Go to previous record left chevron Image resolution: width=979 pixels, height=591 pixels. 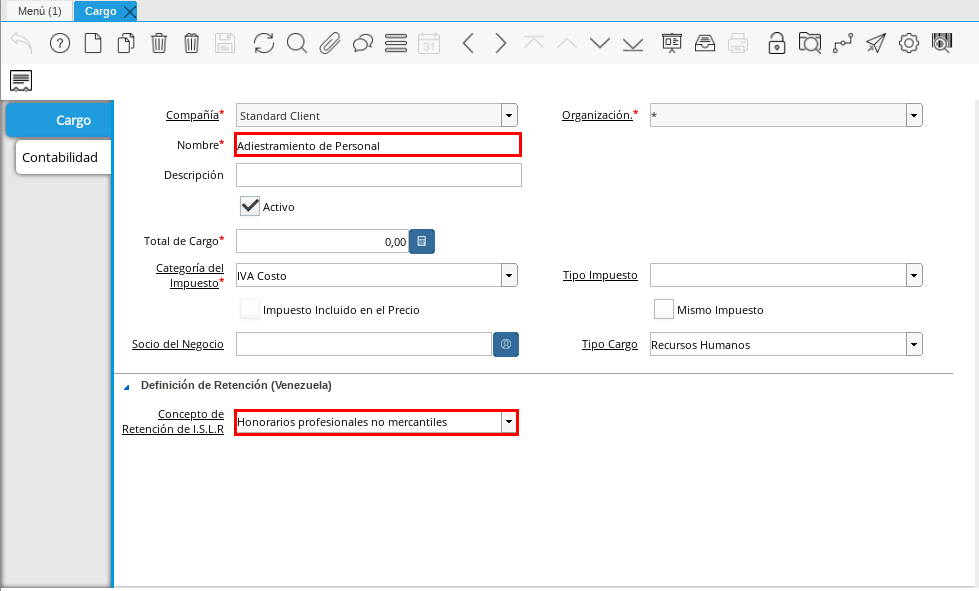tap(468, 43)
